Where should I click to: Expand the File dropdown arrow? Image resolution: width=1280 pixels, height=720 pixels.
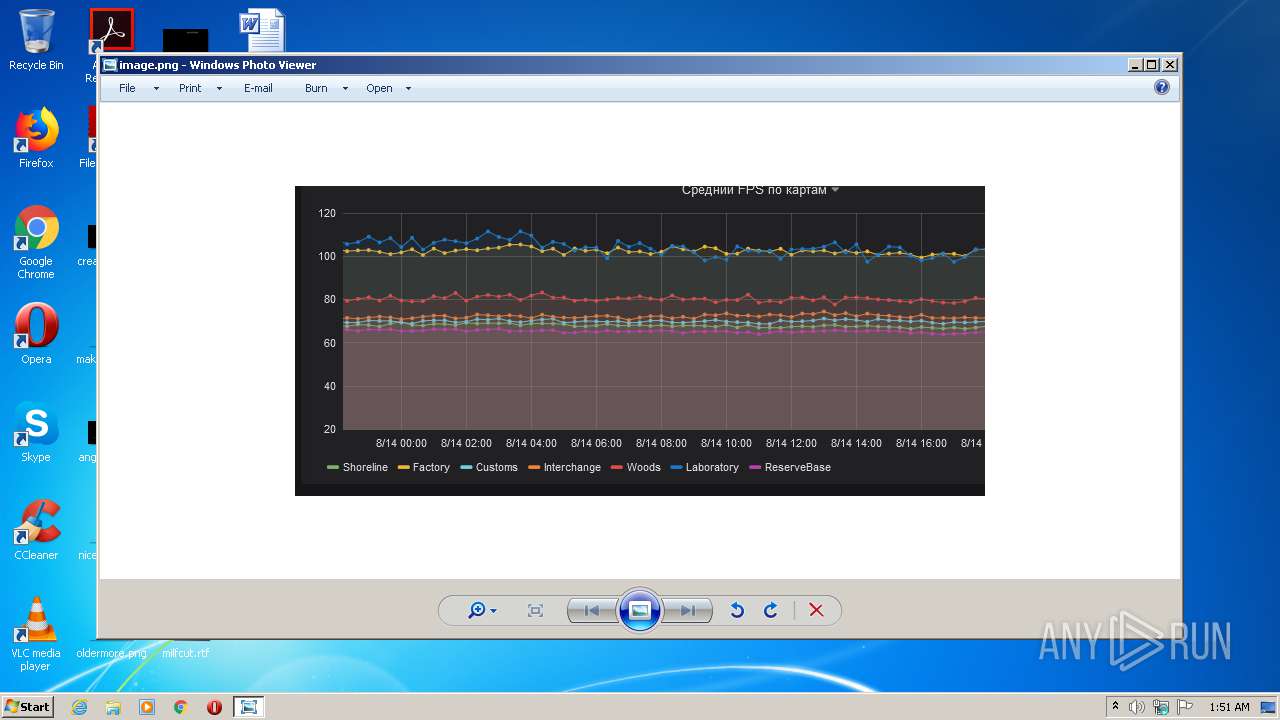[156, 89]
